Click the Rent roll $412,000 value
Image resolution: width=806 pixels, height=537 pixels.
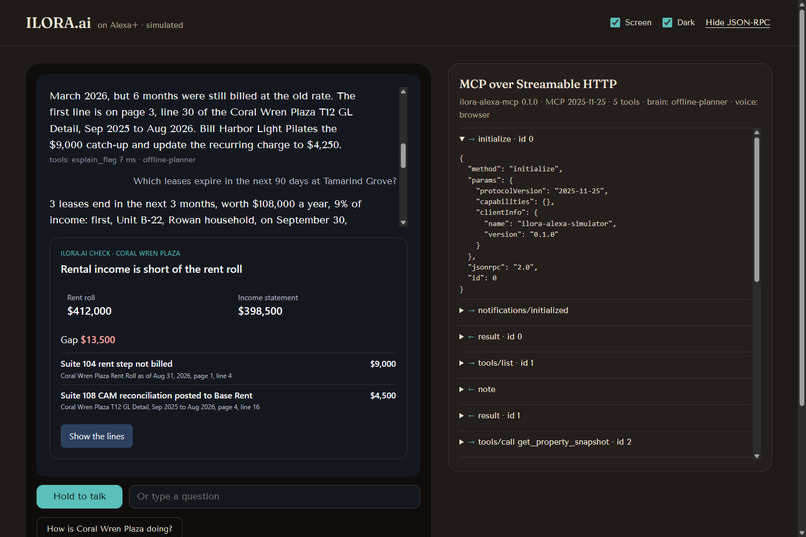tap(89, 311)
